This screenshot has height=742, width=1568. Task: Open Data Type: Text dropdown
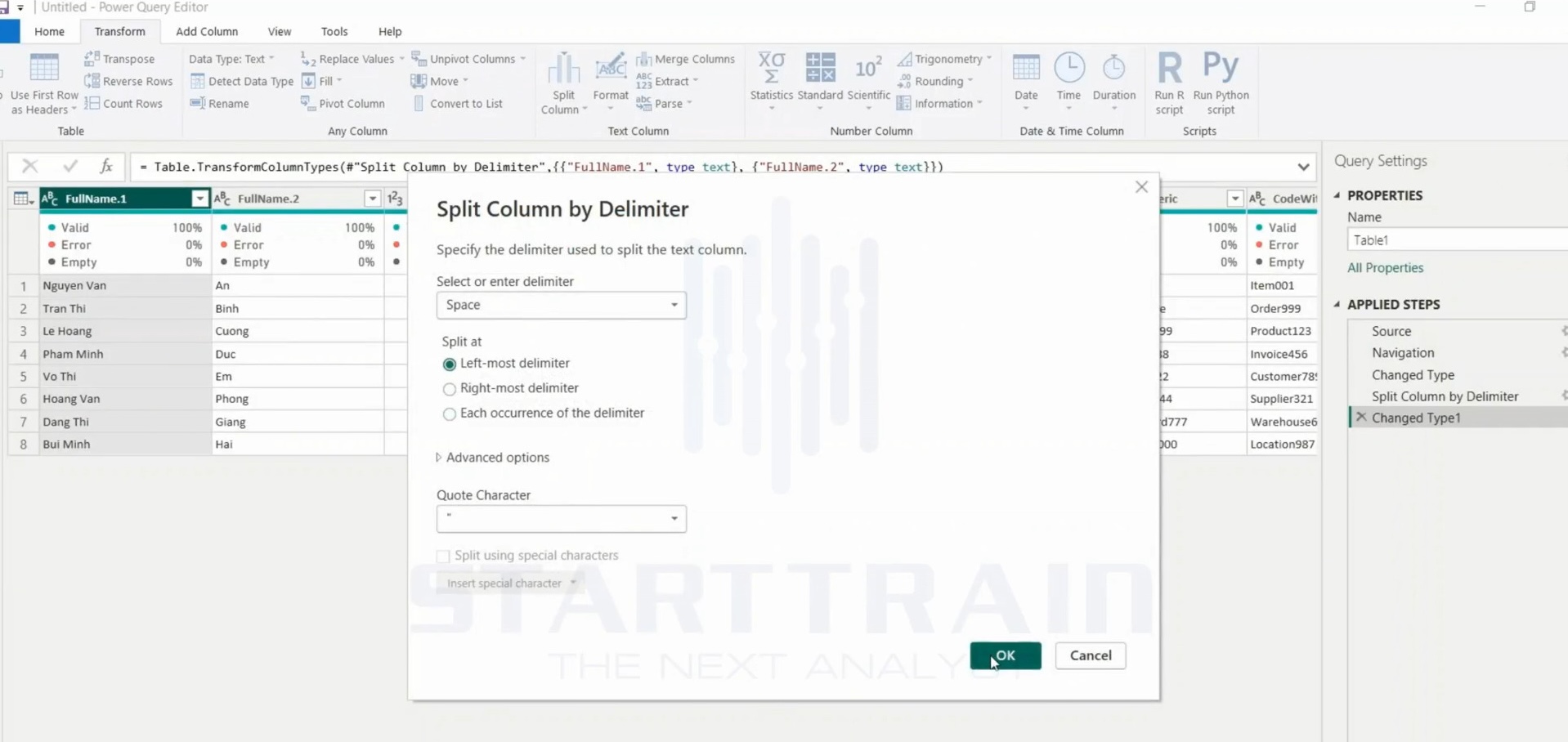click(231, 59)
